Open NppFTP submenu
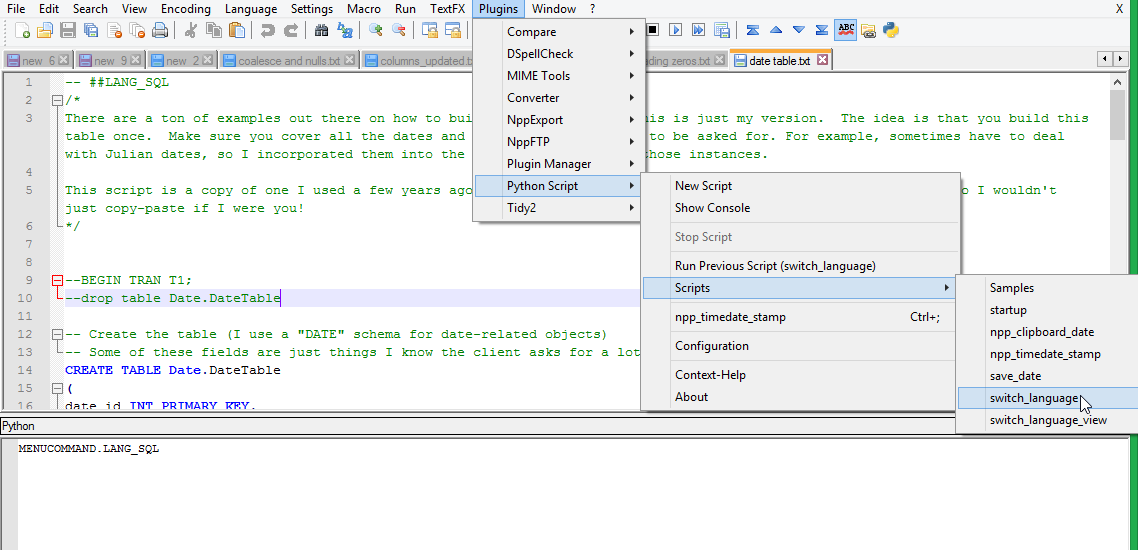 coord(557,141)
